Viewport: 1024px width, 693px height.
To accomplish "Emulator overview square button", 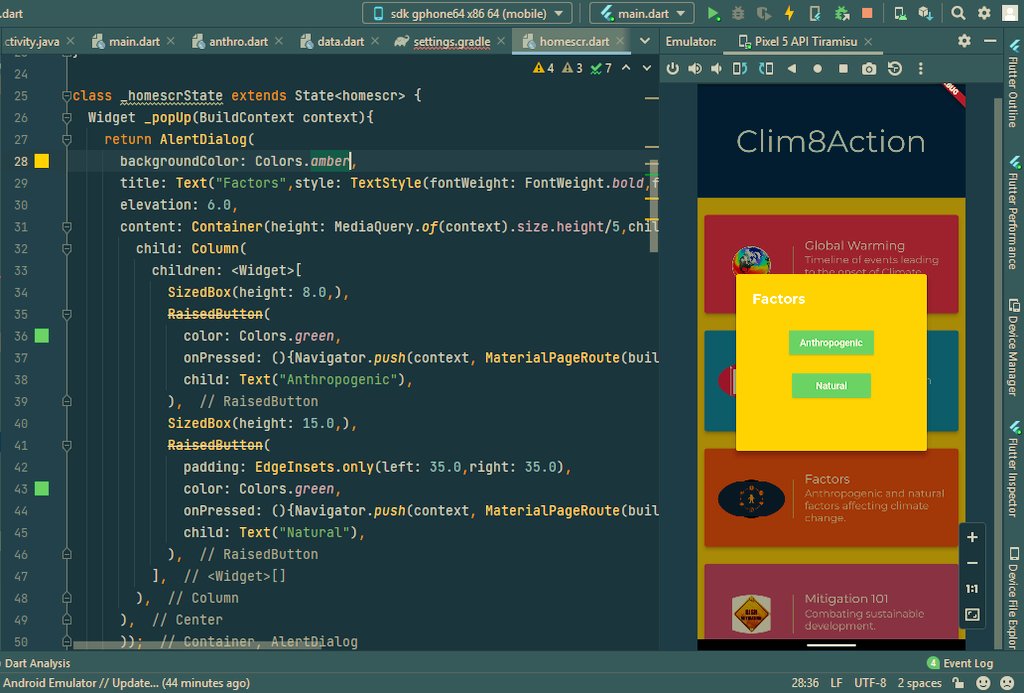I will [x=843, y=69].
